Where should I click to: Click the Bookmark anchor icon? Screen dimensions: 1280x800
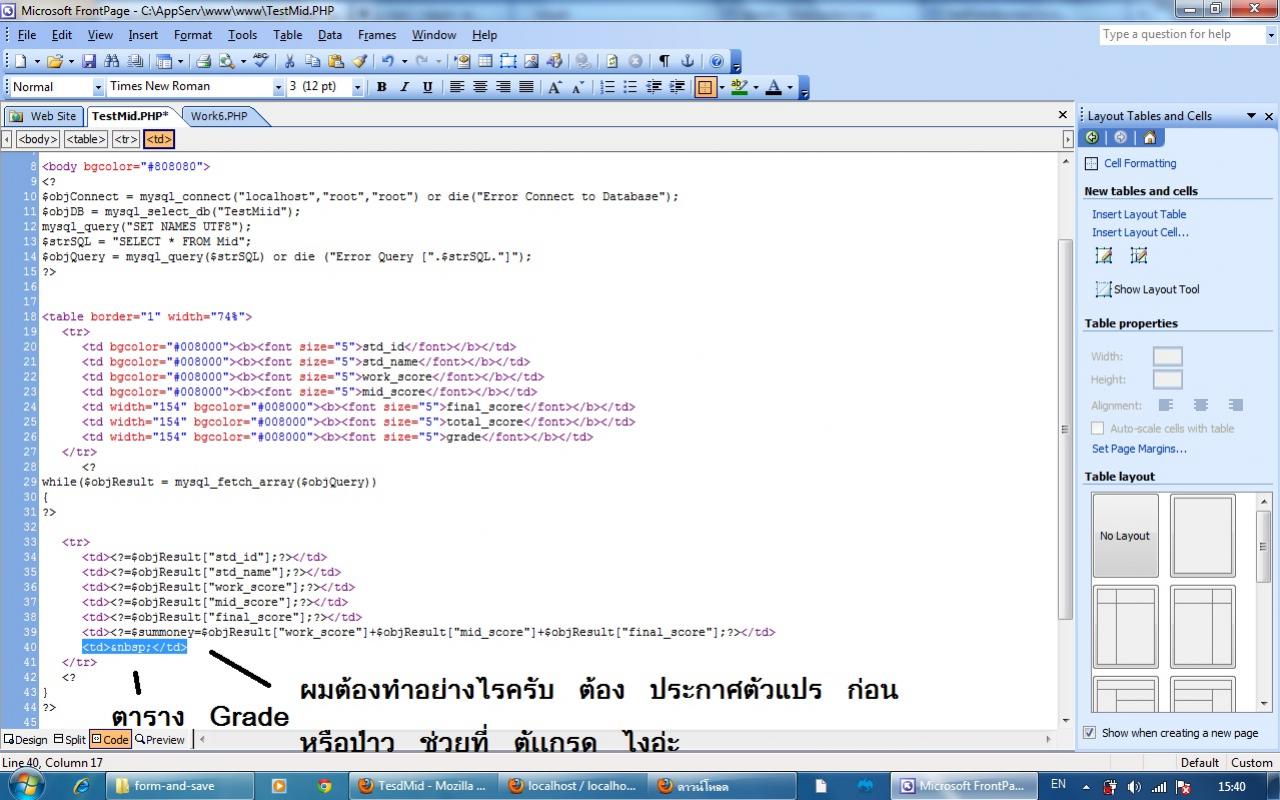pyautogui.click(x=687, y=61)
